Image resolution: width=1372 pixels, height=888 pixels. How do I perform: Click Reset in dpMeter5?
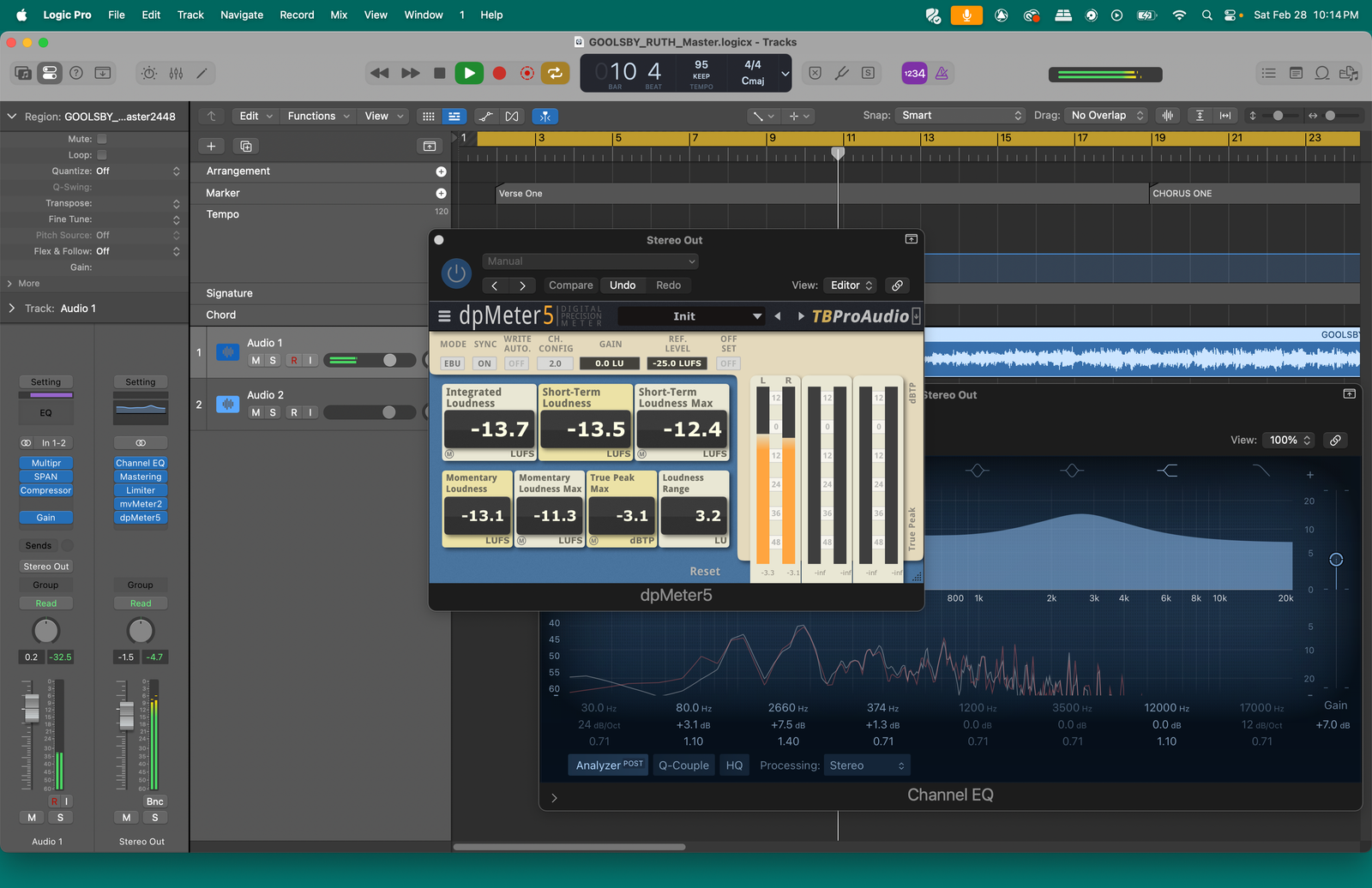coord(705,572)
